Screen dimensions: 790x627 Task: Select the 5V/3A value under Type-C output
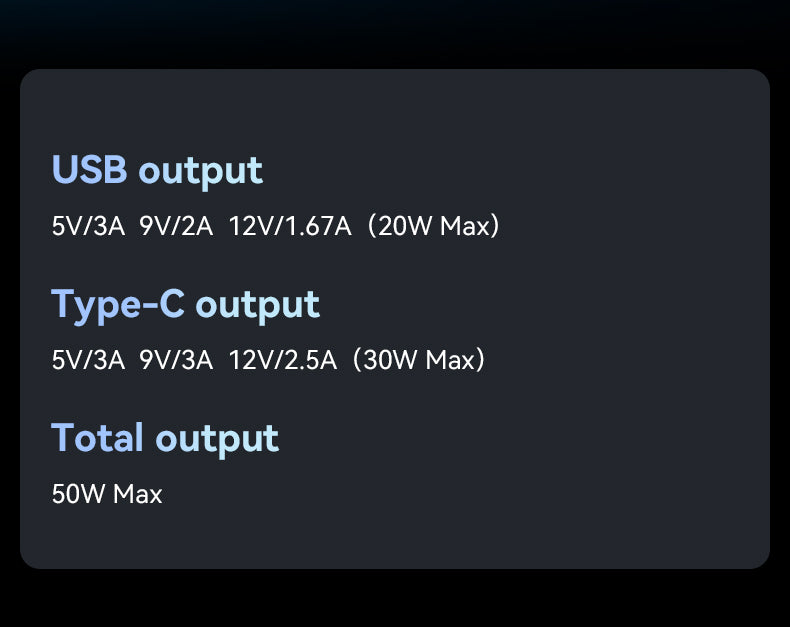88,360
